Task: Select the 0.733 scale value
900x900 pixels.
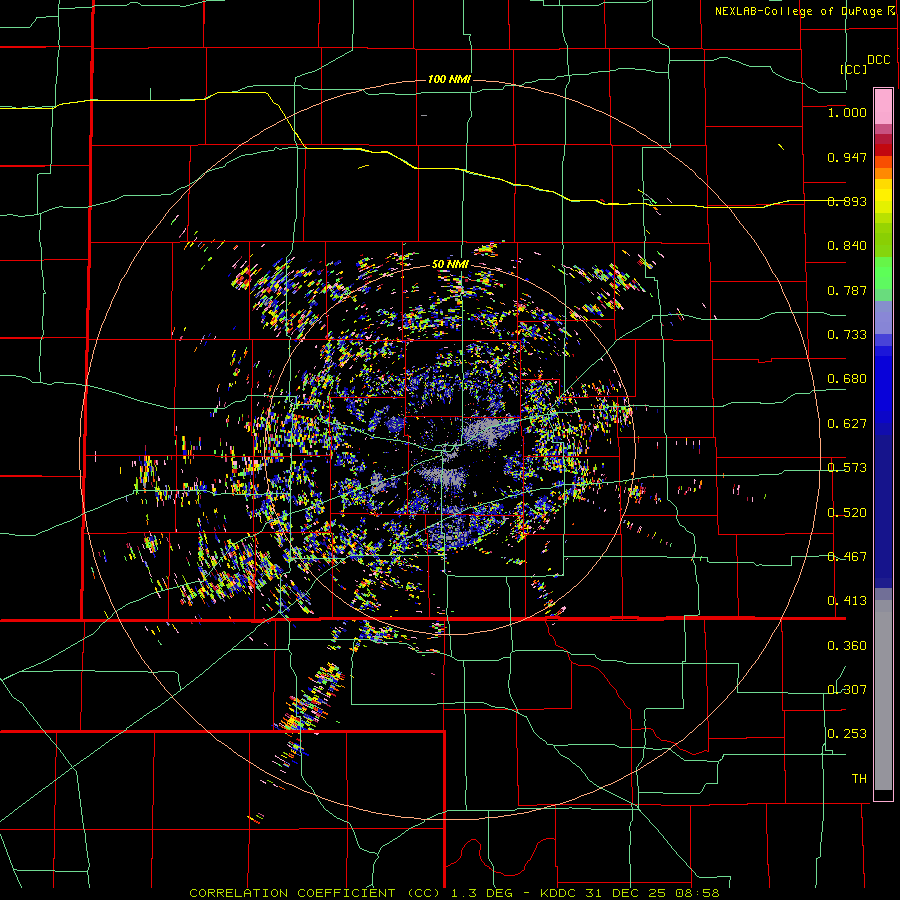Action: pos(847,335)
